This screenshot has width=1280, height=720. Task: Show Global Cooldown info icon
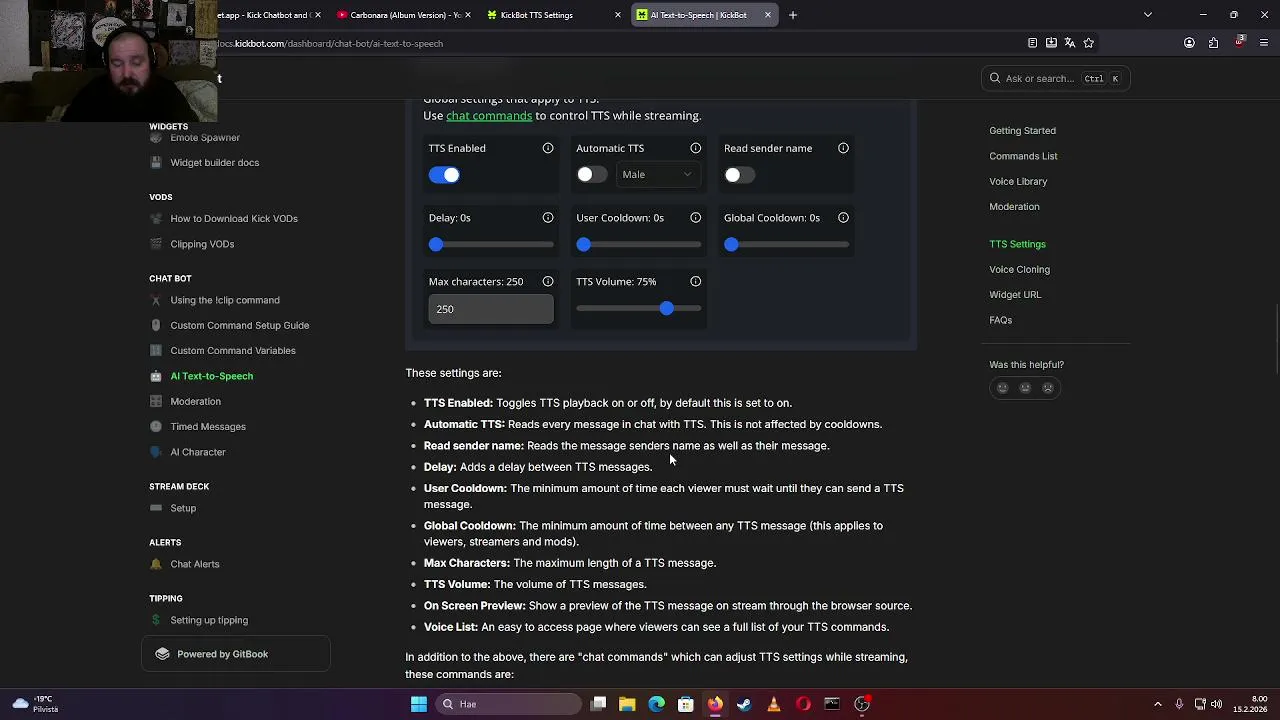point(844,217)
